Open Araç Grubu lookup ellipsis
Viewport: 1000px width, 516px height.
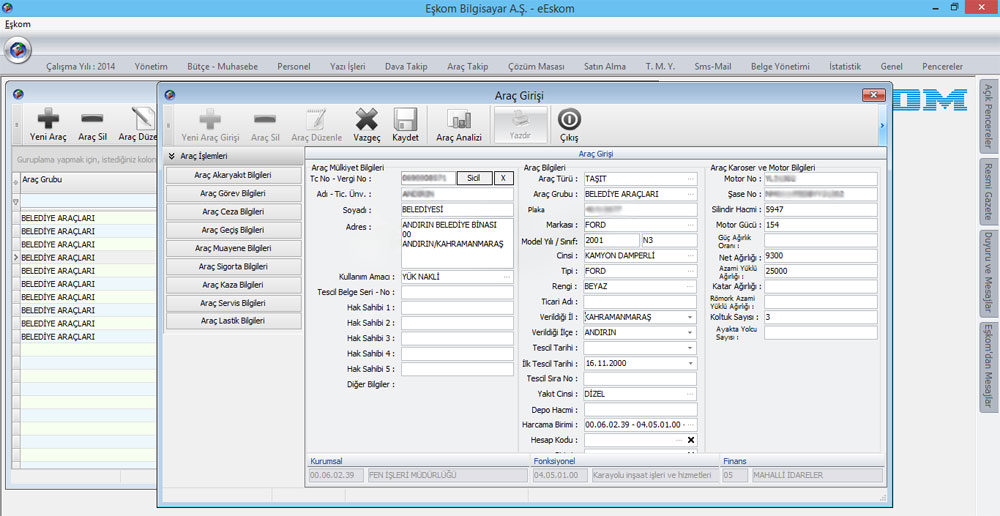691,195
